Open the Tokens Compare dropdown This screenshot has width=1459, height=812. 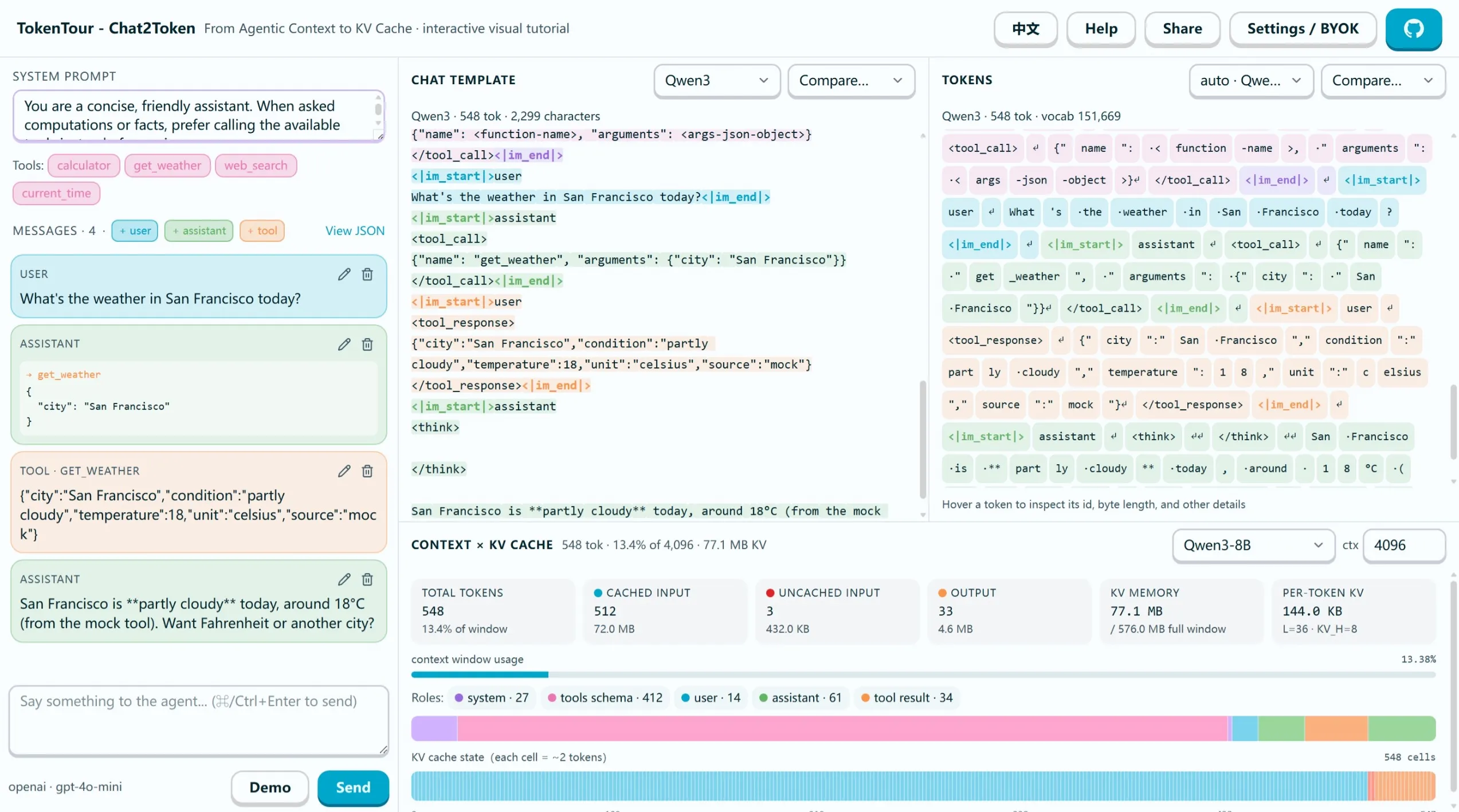click(x=1382, y=80)
